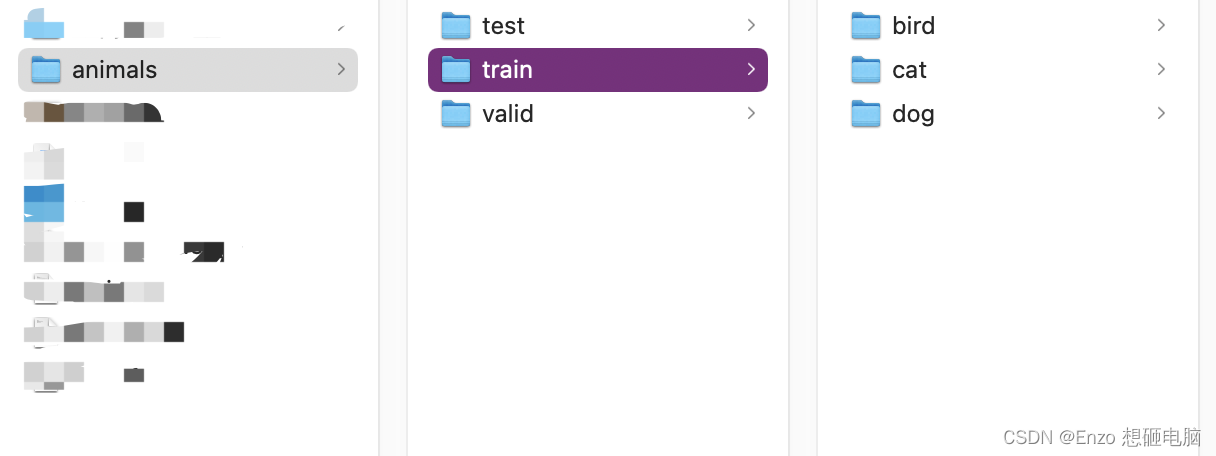Open the bird folder with its chevron
This screenshot has height=456, width=1216.
[x=1161, y=25]
